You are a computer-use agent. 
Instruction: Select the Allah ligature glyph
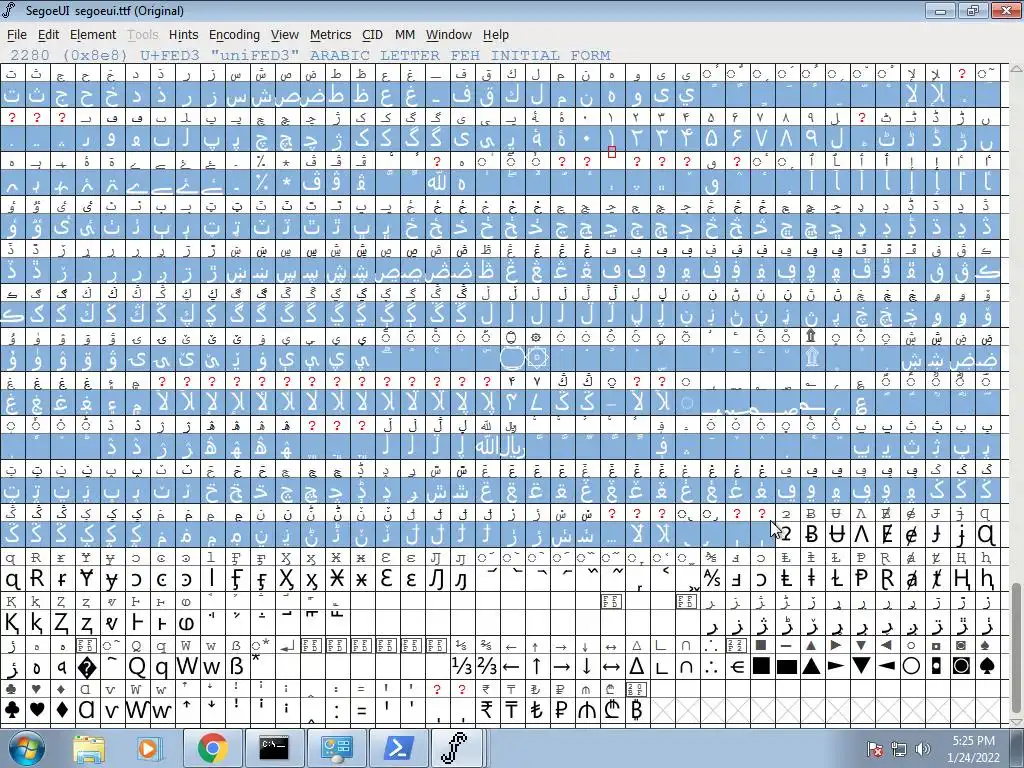(437, 183)
